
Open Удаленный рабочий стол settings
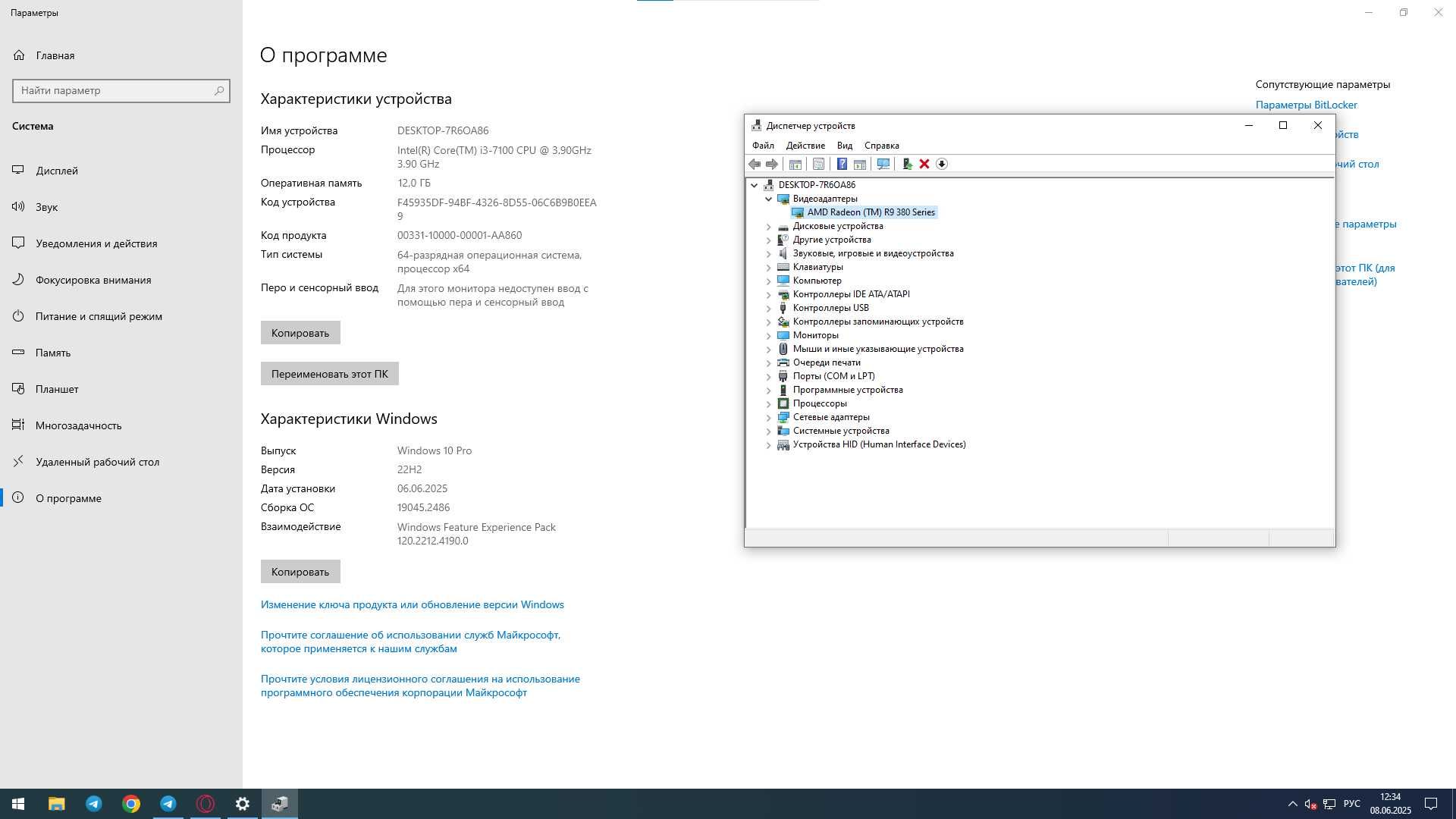(121, 462)
